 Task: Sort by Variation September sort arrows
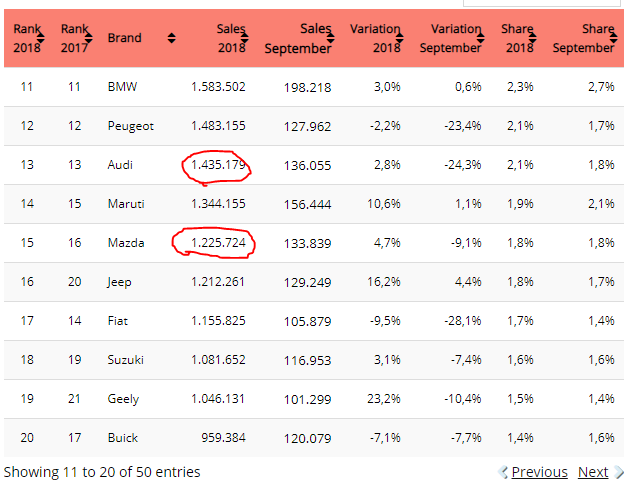click(480, 38)
